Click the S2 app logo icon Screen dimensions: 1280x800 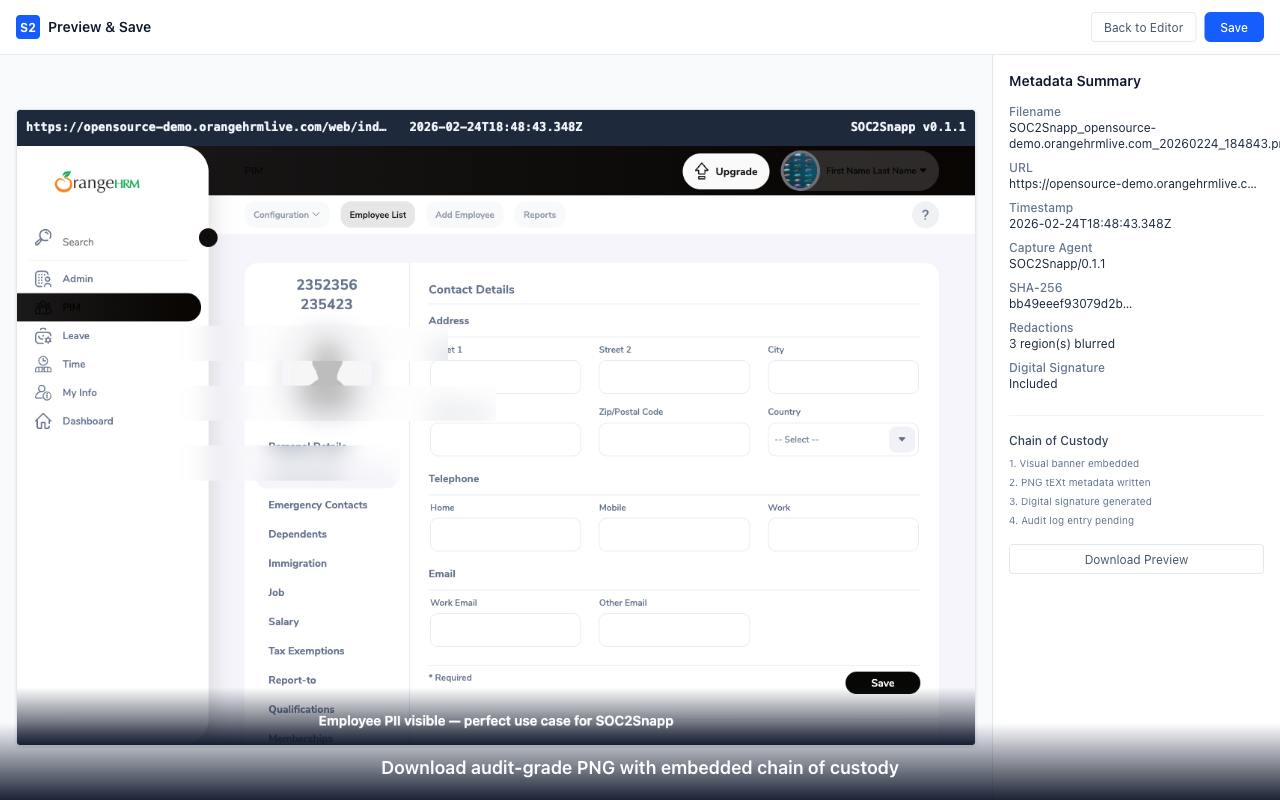pos(27,27)
